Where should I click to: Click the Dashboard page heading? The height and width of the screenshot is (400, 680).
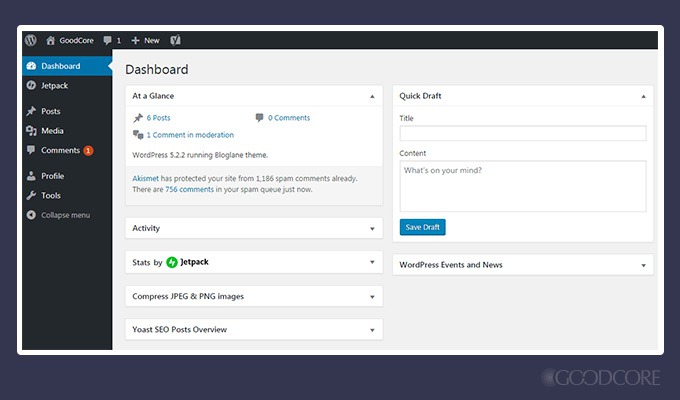point(157,69)
